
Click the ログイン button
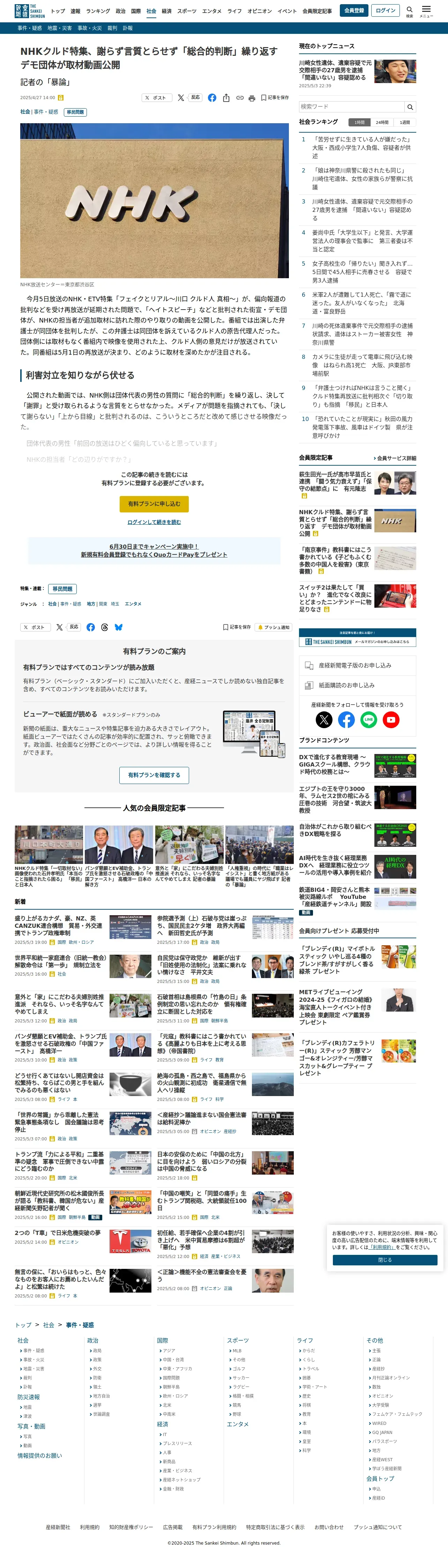[x=385, y=10]
